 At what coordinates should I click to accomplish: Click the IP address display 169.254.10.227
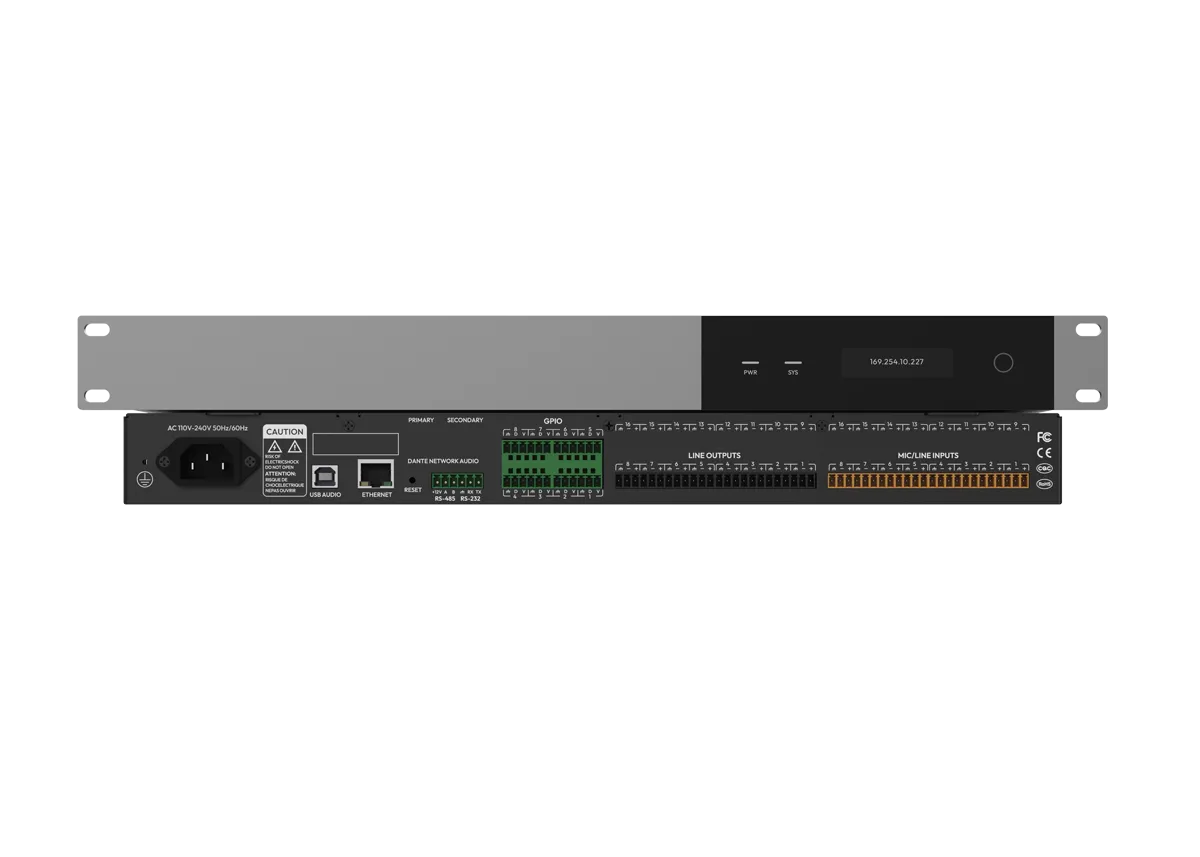[x=896, y=362]
